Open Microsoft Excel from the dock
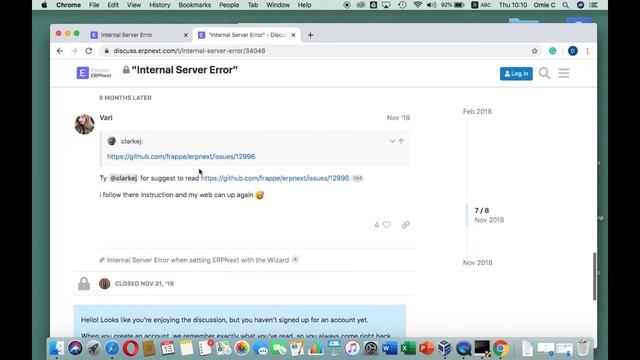 click(408, 348)
